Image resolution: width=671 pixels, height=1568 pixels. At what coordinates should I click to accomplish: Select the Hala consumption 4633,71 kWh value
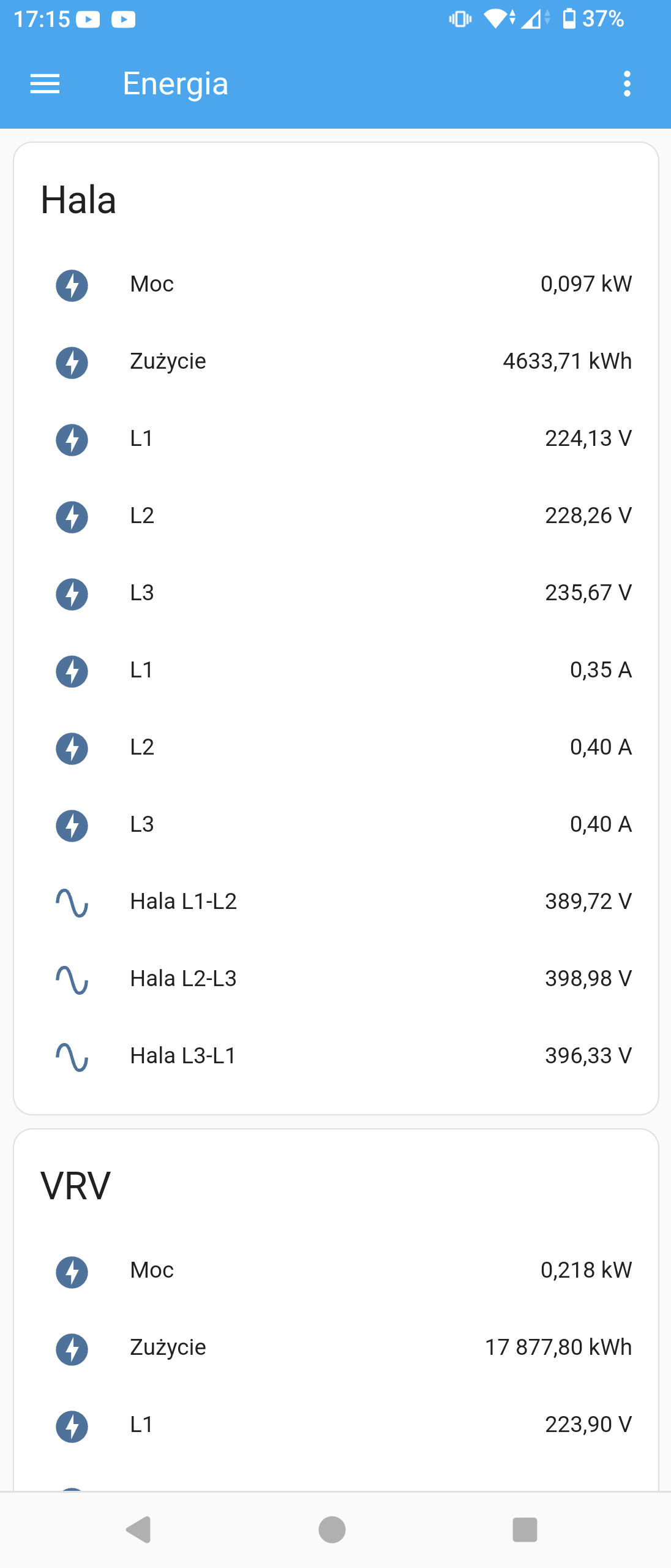567,361
